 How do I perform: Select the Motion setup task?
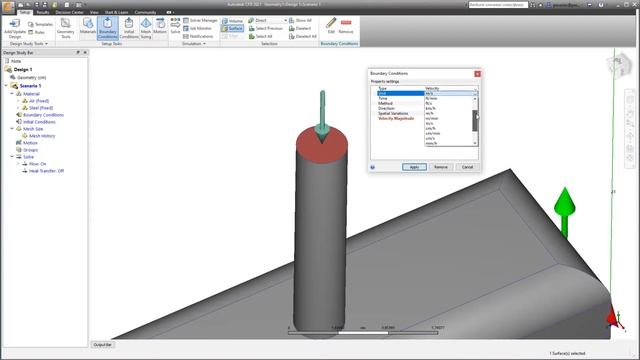[160, 26]
